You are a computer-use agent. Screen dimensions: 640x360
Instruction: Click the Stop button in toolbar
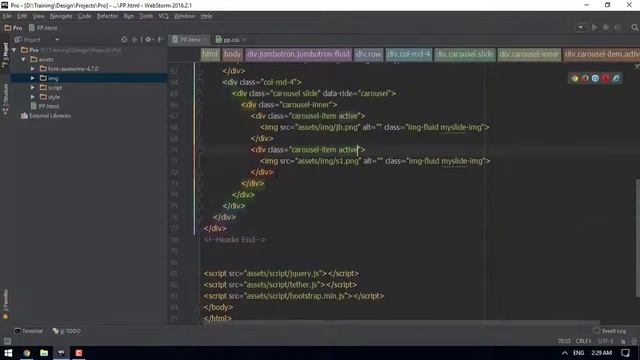click(618, 27)
